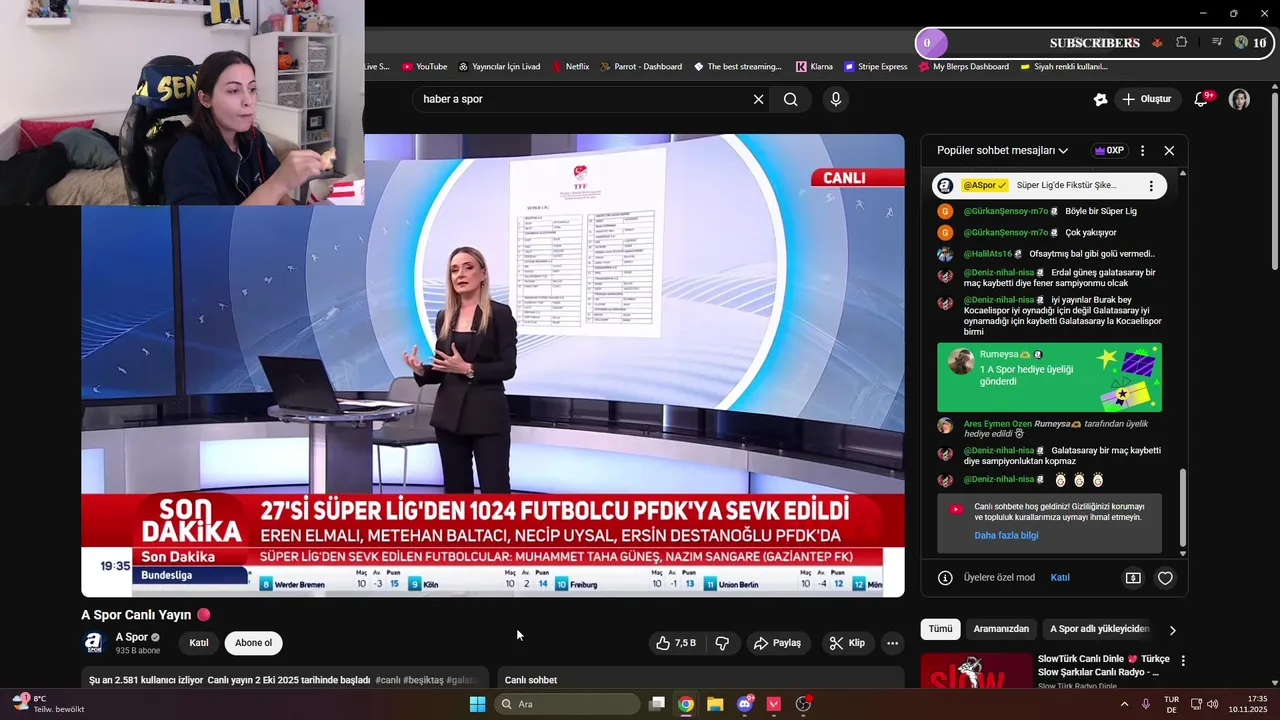This screenshot has height=720, width=1280.
Task: Open more actions ellipsis under video
Action: [x=892, y=643]
